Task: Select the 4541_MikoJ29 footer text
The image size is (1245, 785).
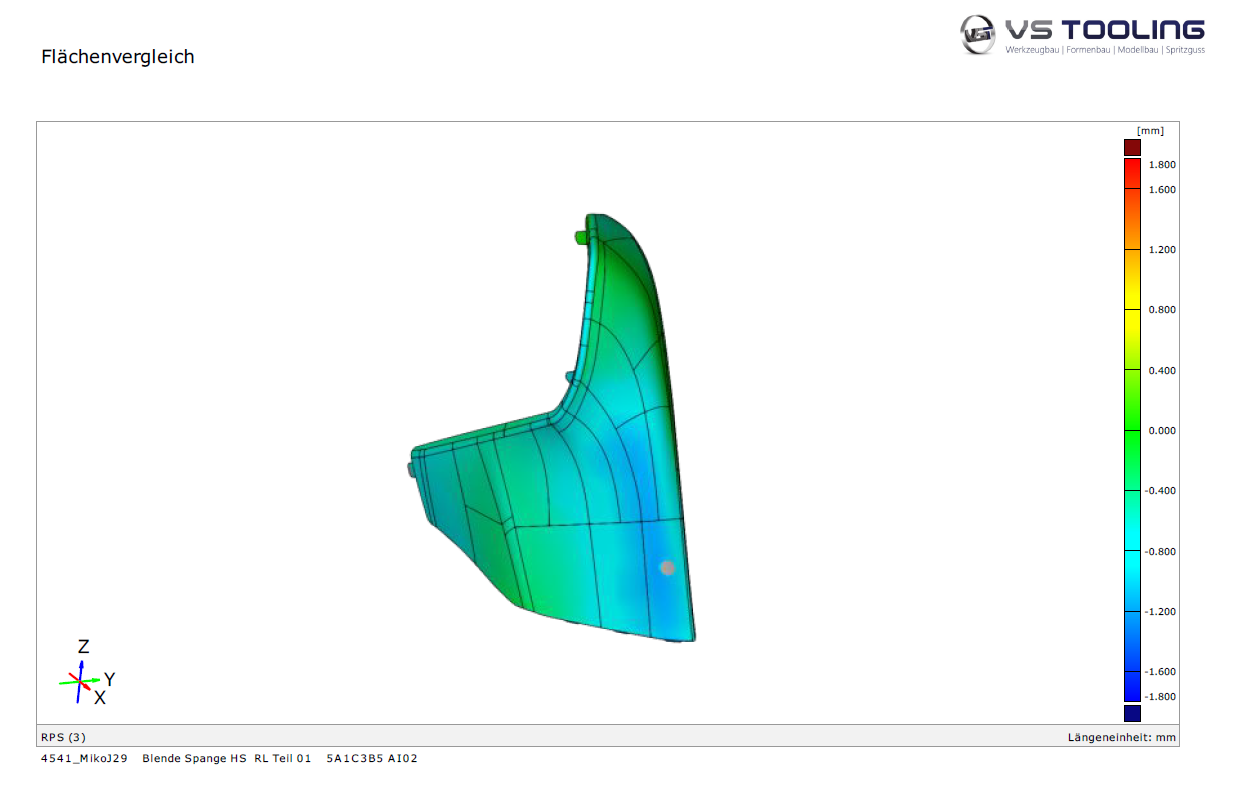Action: click(84, 759)
